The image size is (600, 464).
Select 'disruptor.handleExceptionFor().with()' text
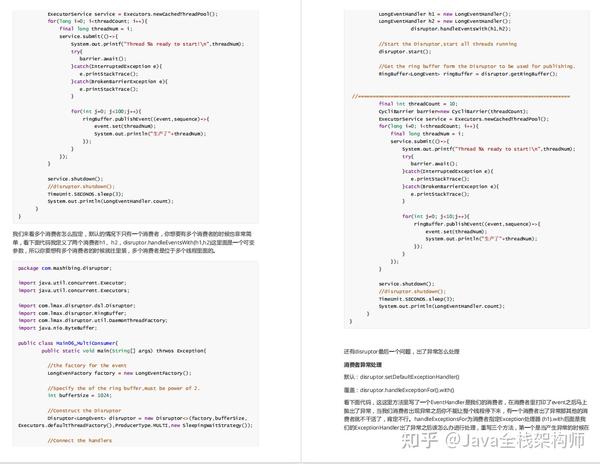click(407, 390)
